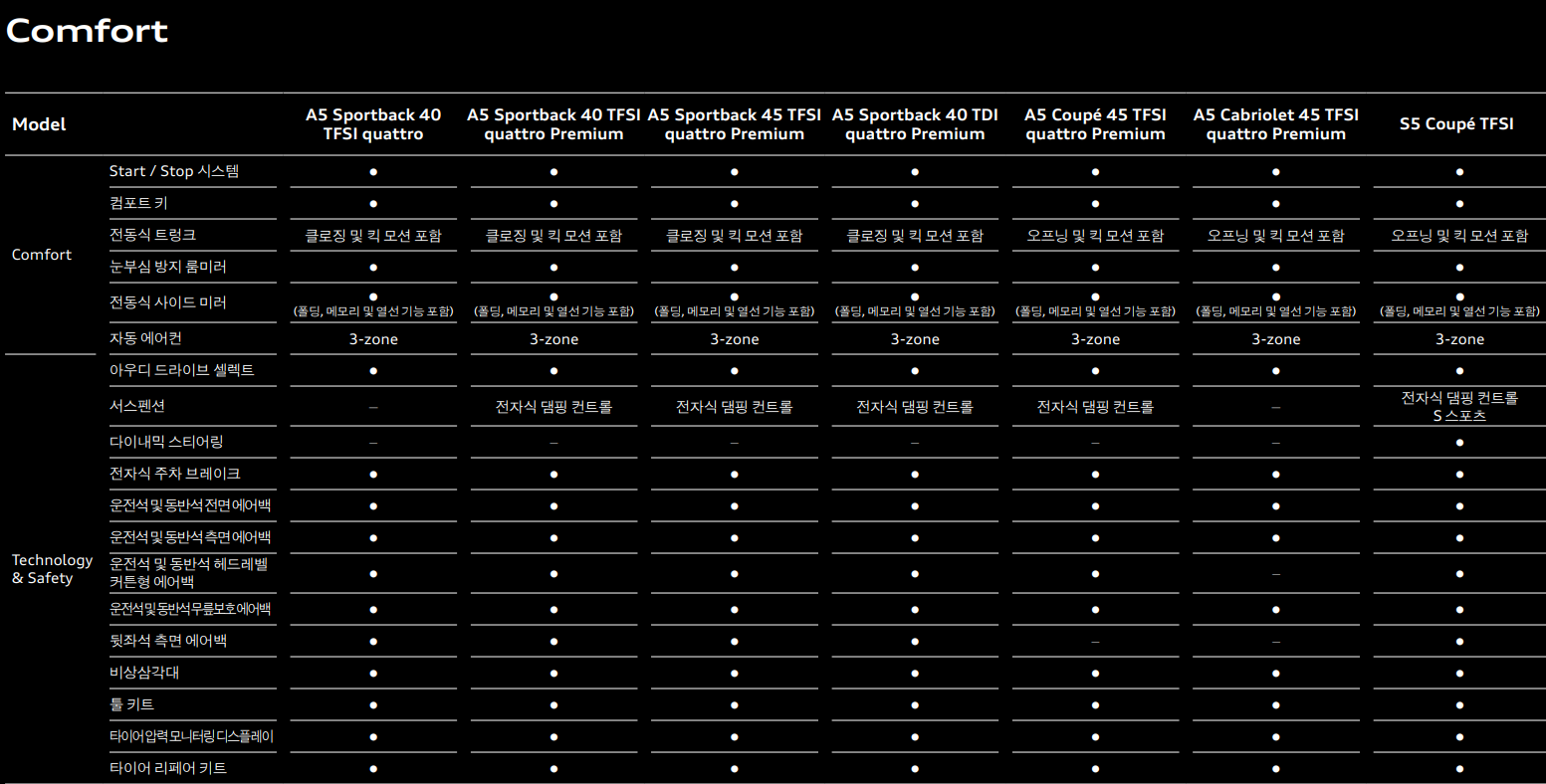Click A5 Coupé 45 TFSI quattro Premium header

pyautogui.click(x=1095, y=124)
